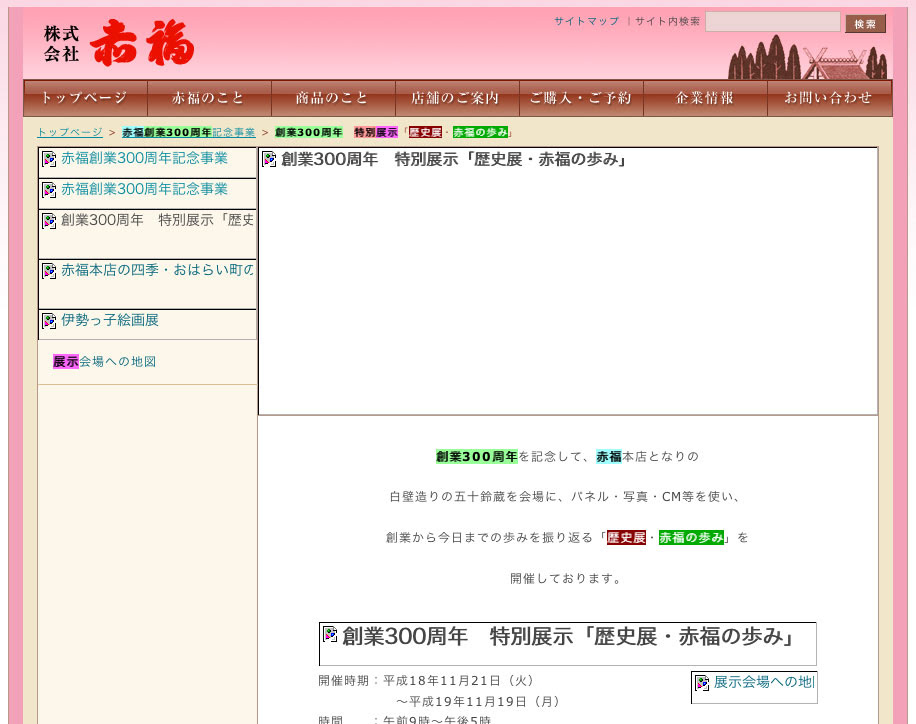
Task: Click text line 白壁造りの五十鈴蔵を会場に
Action: pyautogui.click(x=565, y=497)
